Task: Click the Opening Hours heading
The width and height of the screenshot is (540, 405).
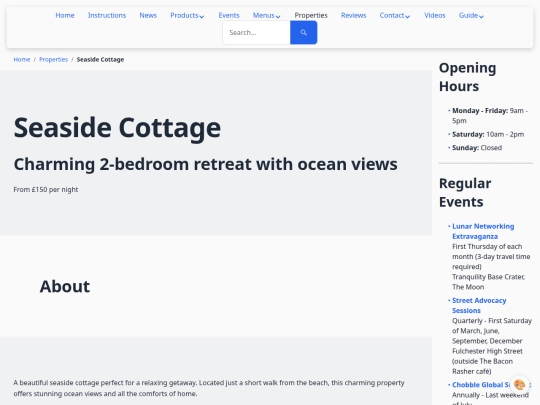Action: tap(467, 77)
